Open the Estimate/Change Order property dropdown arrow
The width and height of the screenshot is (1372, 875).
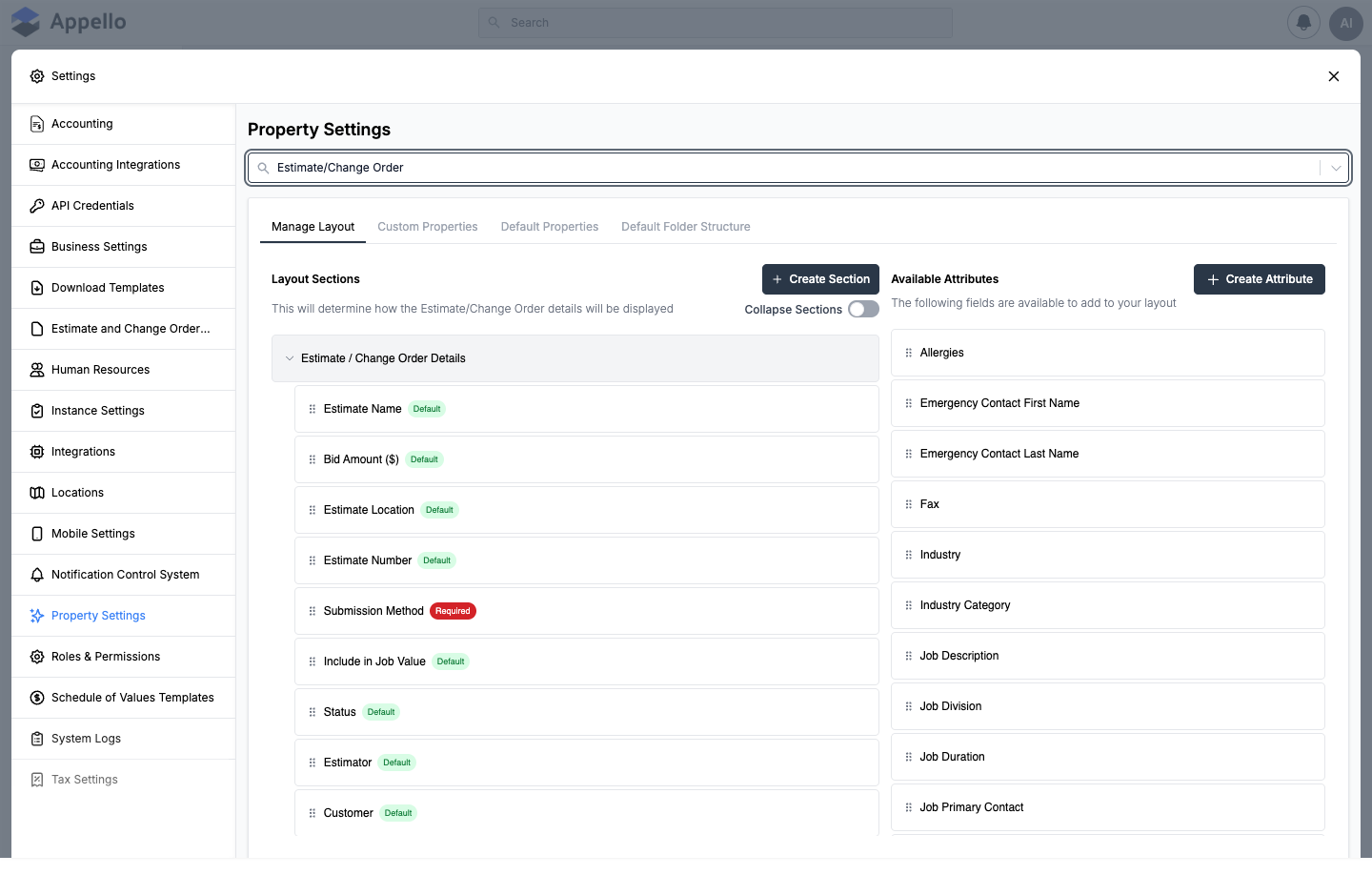coord(1336,168)
